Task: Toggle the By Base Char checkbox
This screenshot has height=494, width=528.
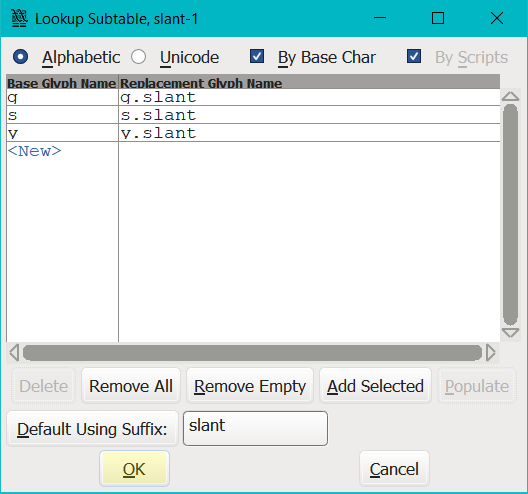Action: tap(257, 56)
